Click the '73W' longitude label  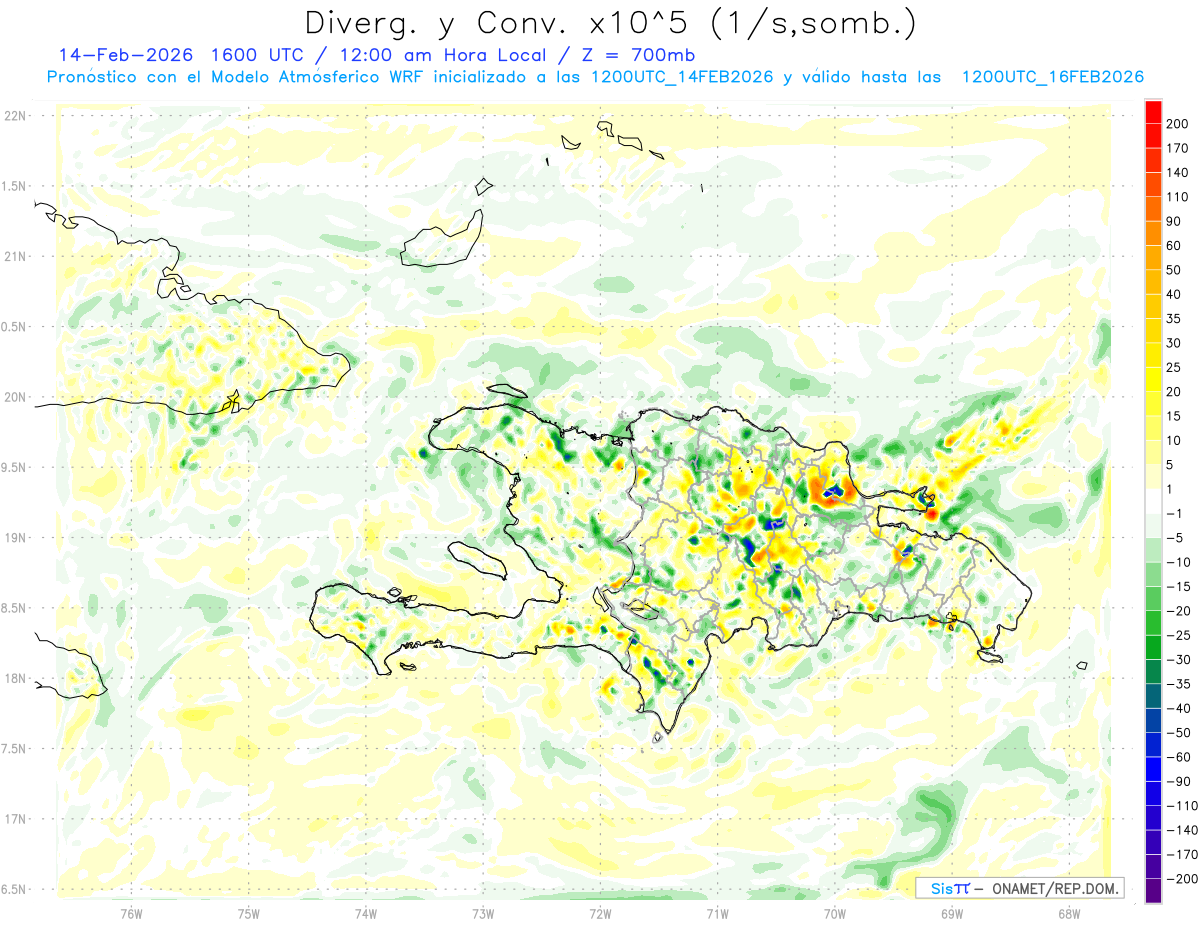pyautogui.click(x=483, y=912)
